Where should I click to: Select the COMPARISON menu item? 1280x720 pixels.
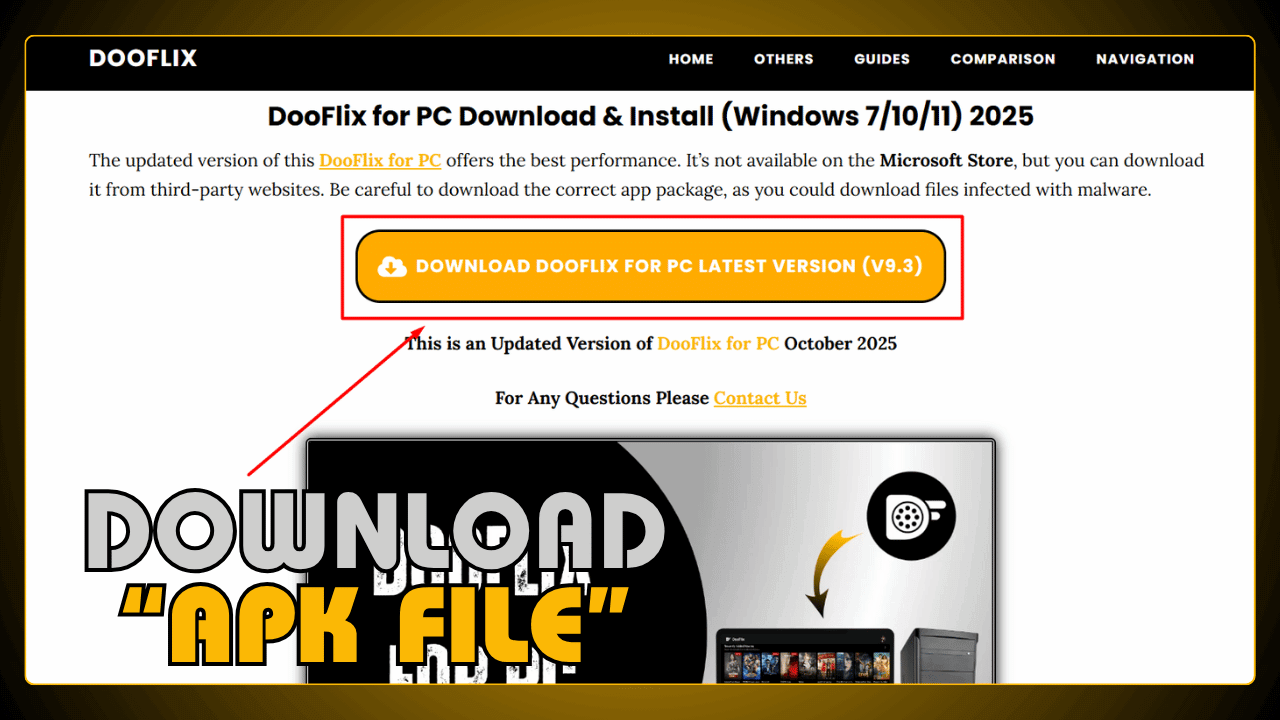coord(1003,59)
